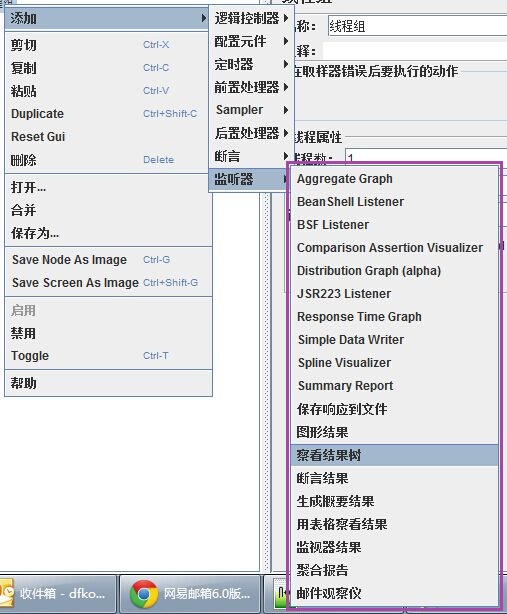Select Distribution Graph (alpha)
Image resolution: width=507 pixels, height=614 pixels.
pos(394,271)
